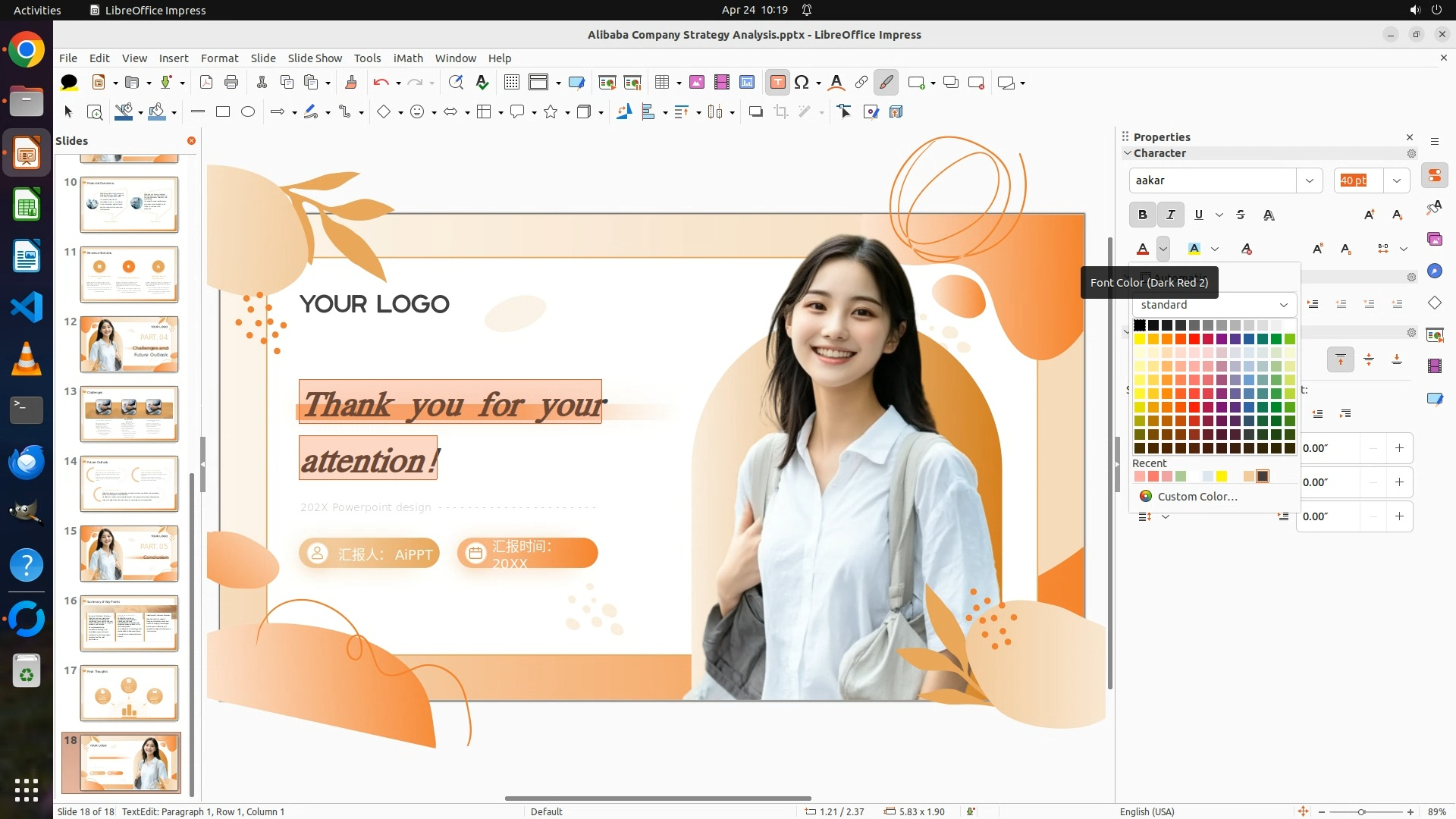
Task: Open the font name dropdown
Action: pos(1309,180)
